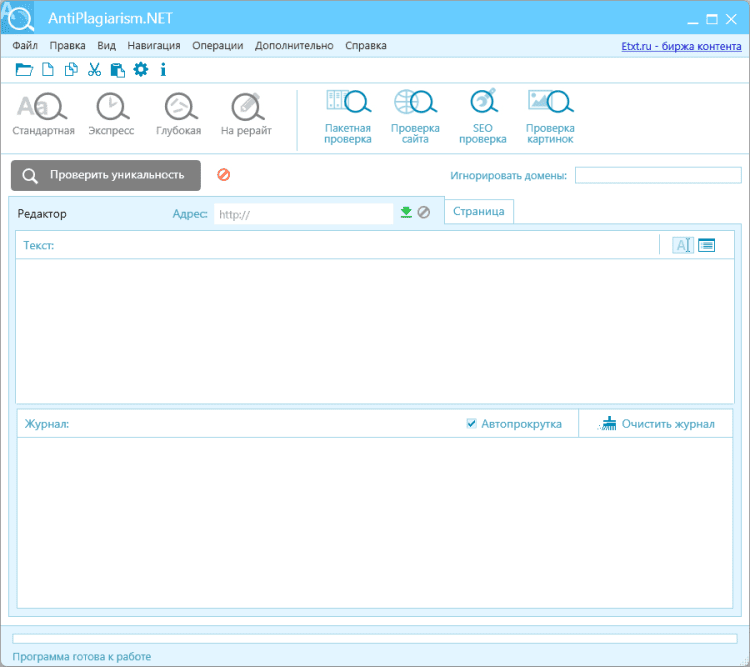Open settings via the gear icon
This screenshot has height=667, width=750.
pyautogui.click(x=140, y=69)
